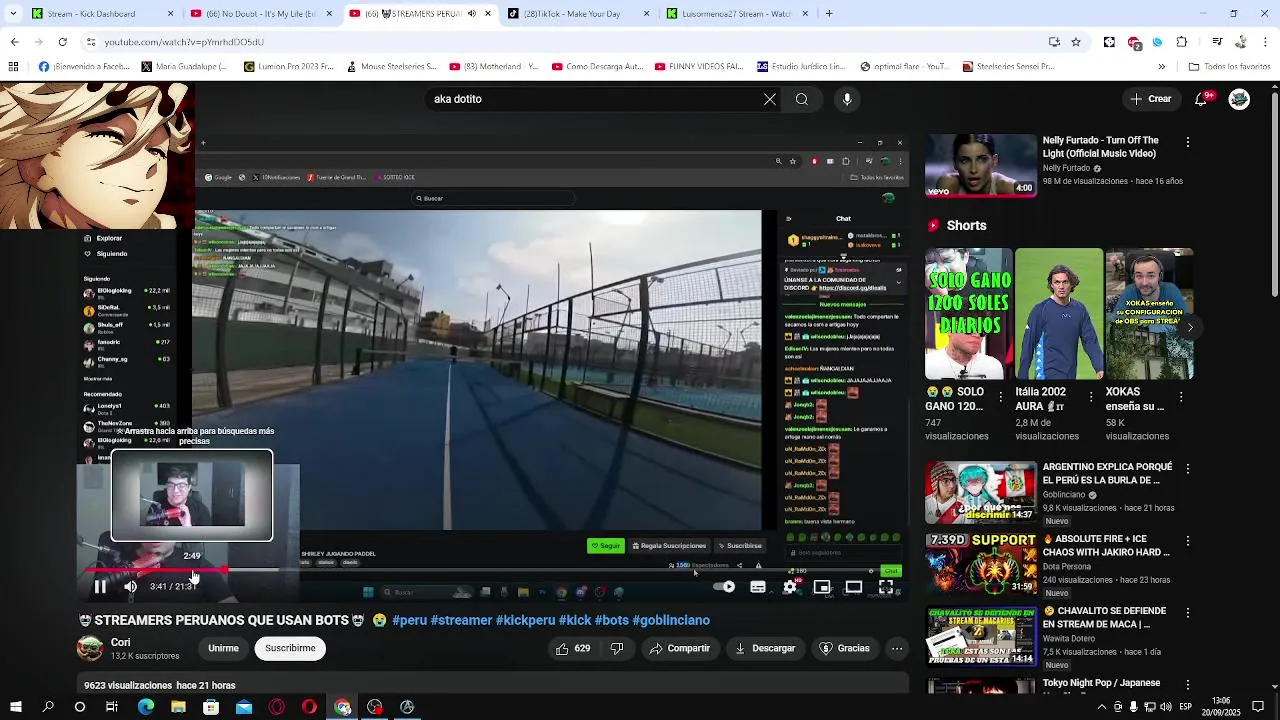Image resolution: width=1280 pixels, height=720 pixels.
Task: Open options for Nelly Furtado video
Action: (1188, 142)
